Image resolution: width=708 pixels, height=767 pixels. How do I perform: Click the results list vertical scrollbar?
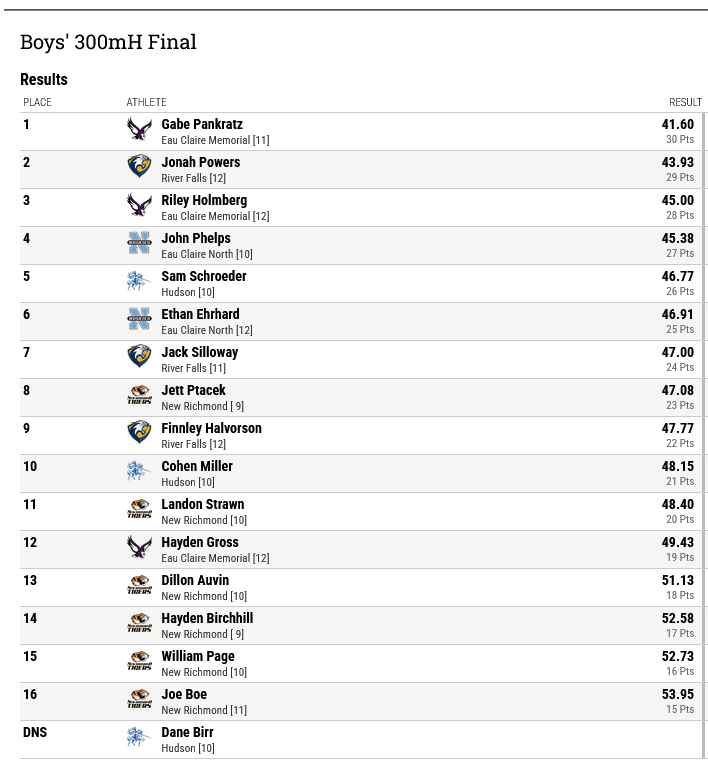(704, 435)
